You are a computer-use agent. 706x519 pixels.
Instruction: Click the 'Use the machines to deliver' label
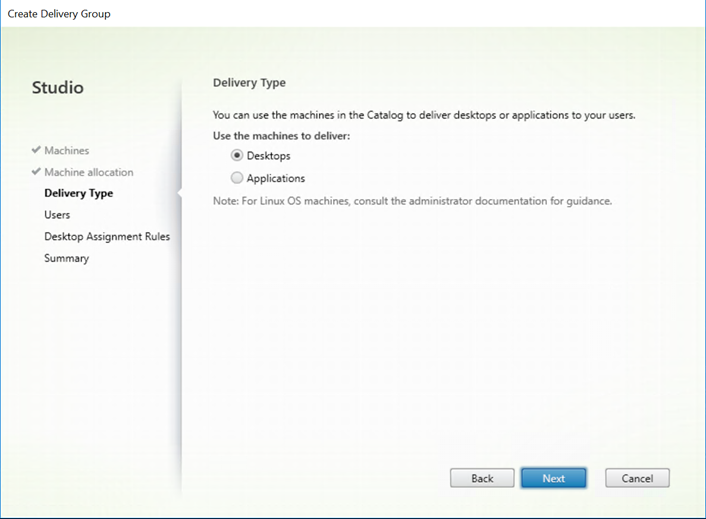[x=281, y=136]
